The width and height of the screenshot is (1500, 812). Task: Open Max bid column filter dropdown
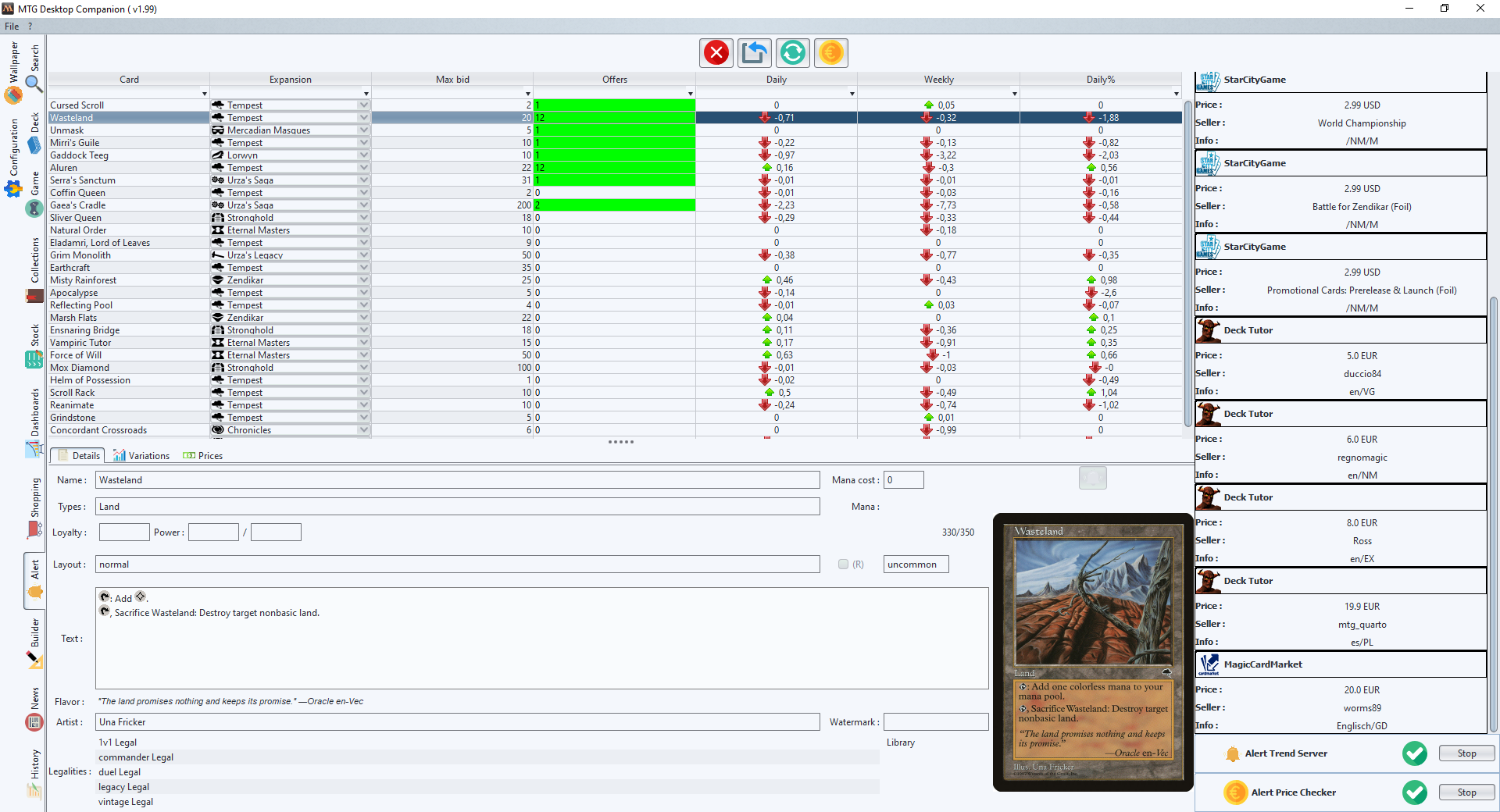click(x=528, y=94)
